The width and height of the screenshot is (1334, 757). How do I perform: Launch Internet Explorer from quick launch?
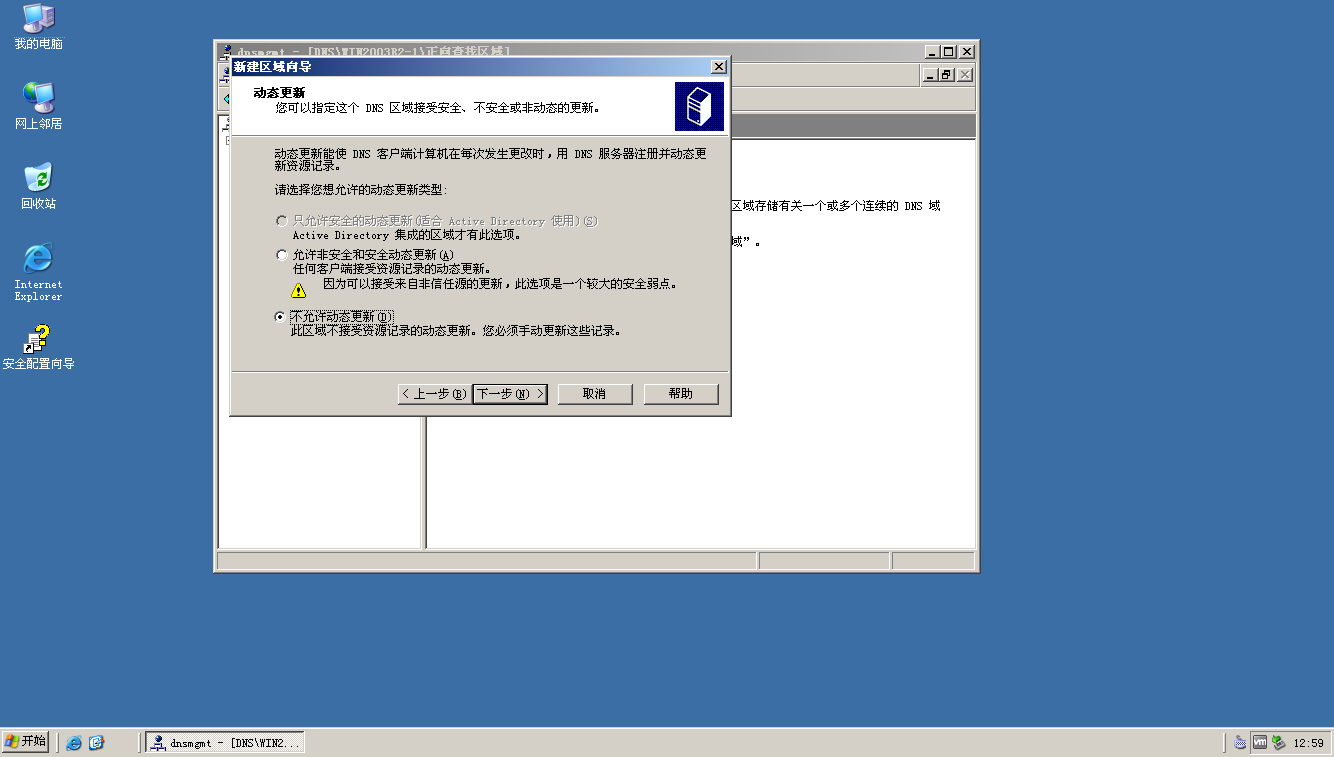(x=74, y=743)
